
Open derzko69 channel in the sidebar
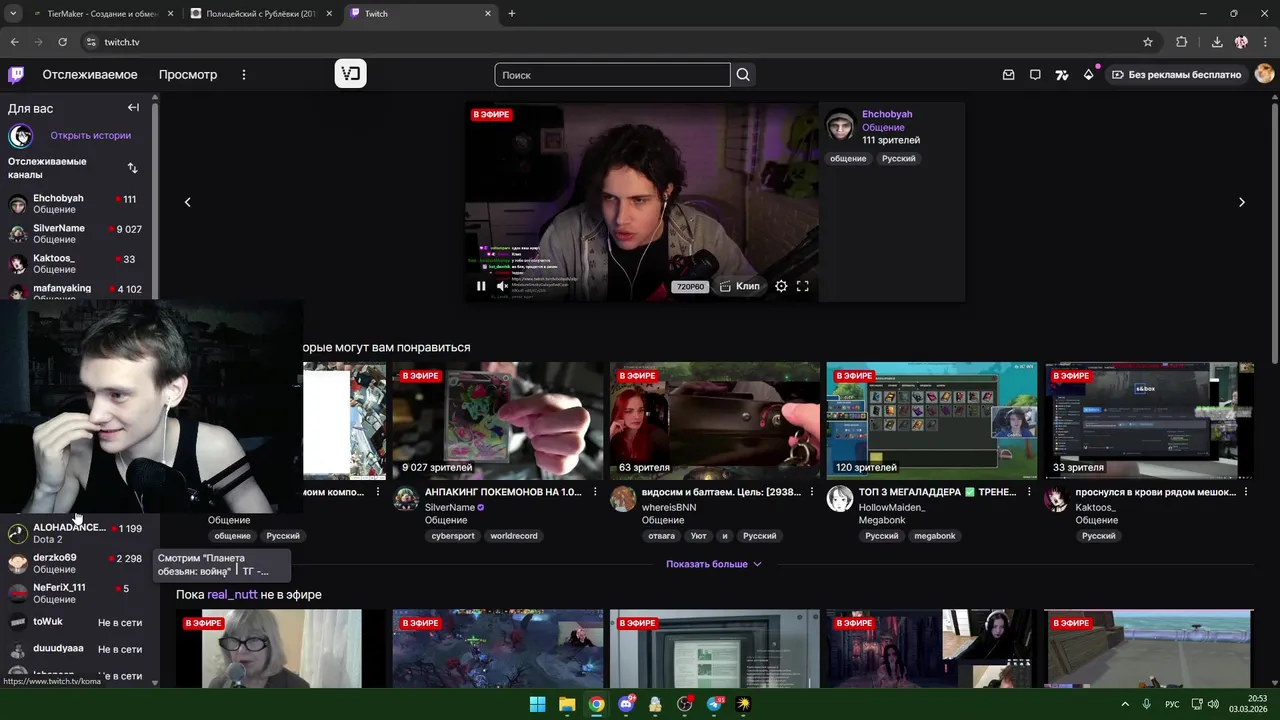[76, 563]
